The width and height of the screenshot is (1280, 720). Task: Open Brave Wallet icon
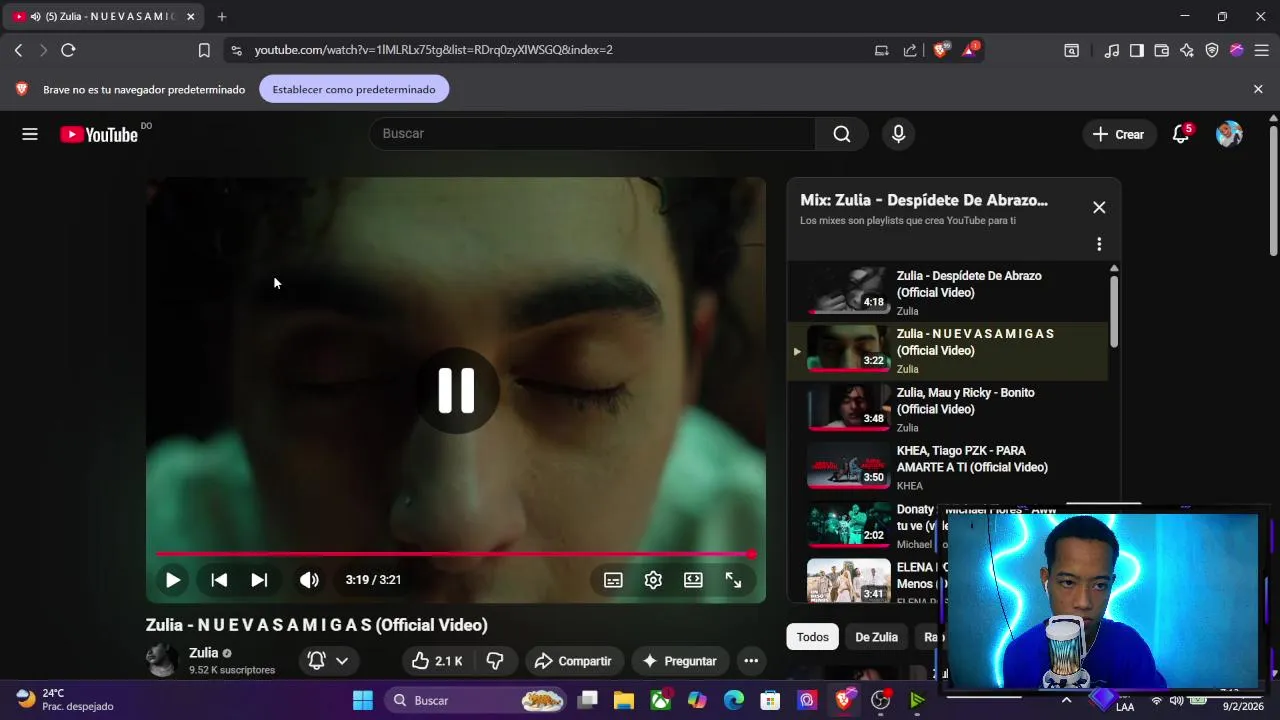1162,50
